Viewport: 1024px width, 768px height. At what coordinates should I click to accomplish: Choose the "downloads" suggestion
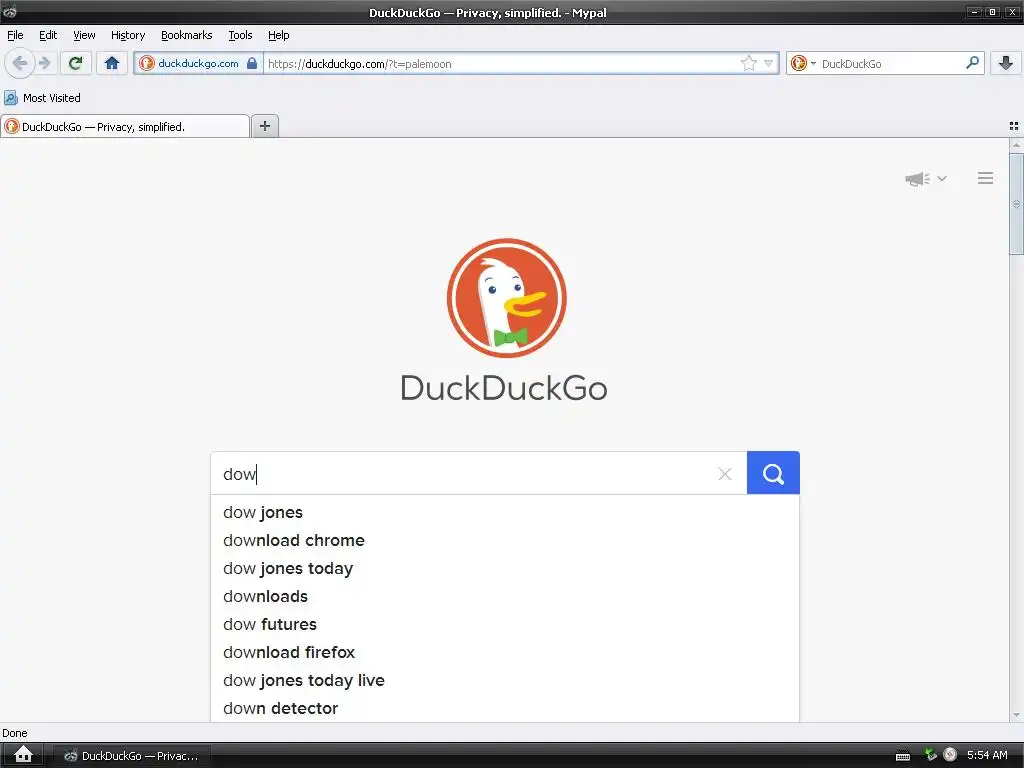tap(505, 597)
